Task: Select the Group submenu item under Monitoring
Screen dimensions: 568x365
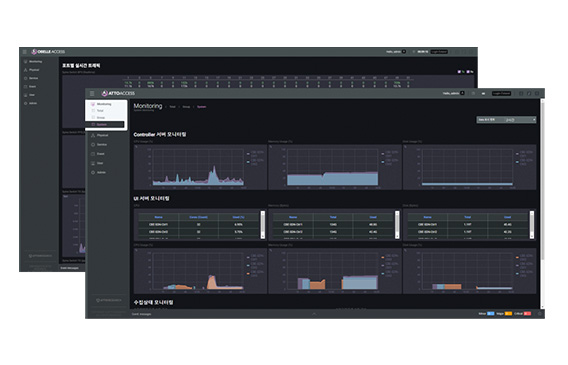Action: 101,117
